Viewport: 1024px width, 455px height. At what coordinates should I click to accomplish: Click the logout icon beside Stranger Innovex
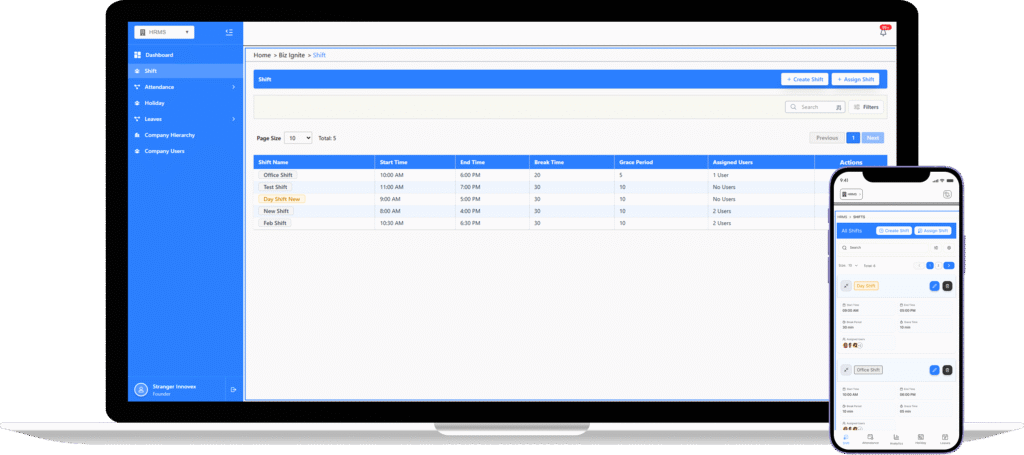(x=232, y=389)
